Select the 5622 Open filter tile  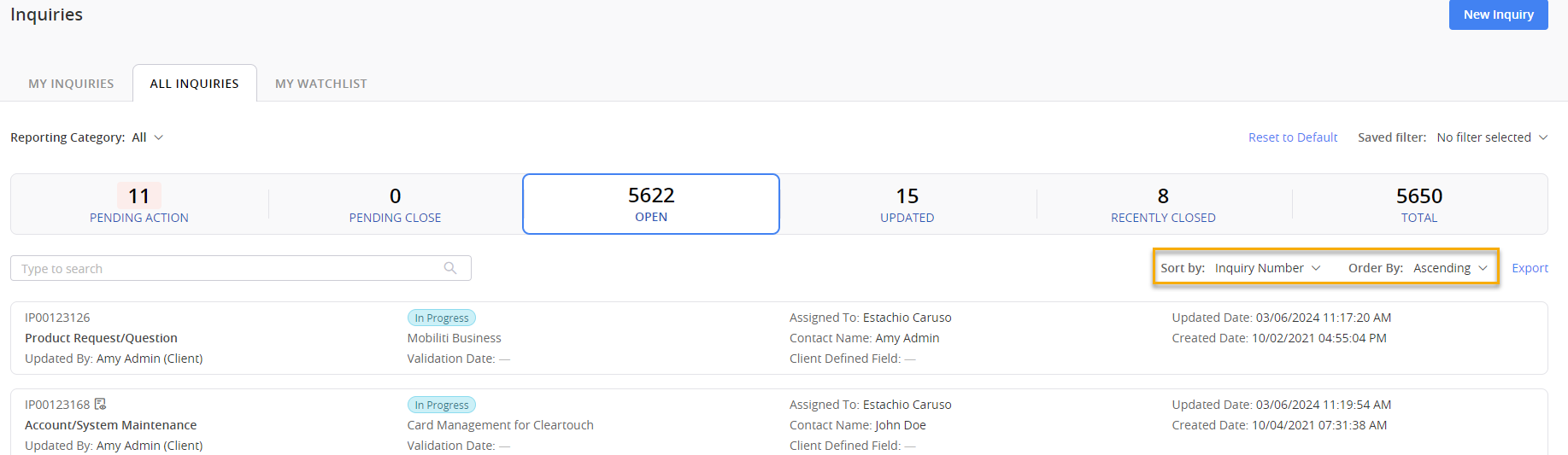(x=651, y=204)
